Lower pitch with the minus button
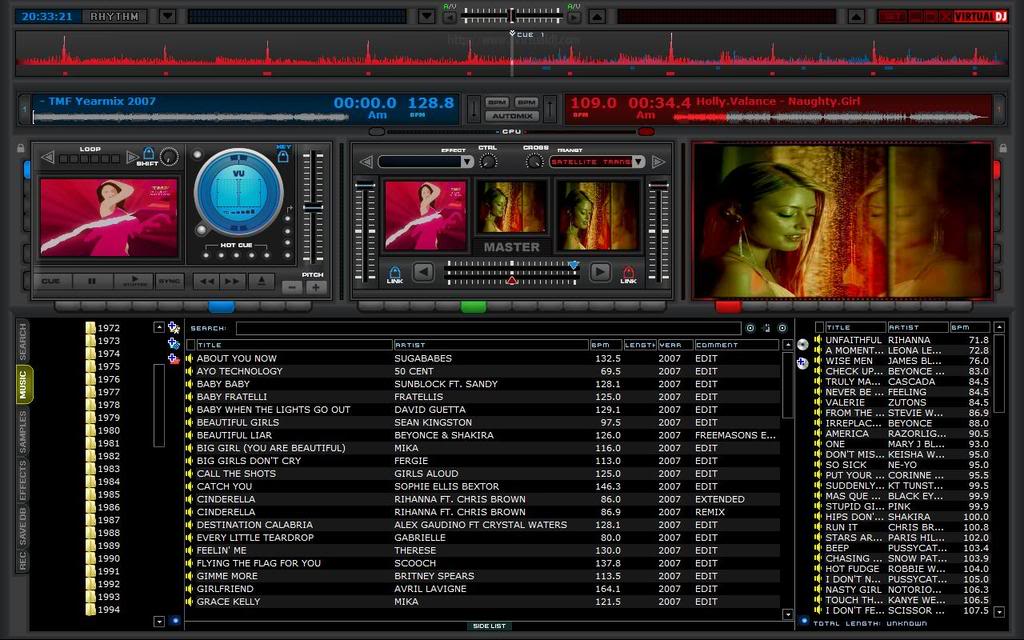 click(293, 287)
